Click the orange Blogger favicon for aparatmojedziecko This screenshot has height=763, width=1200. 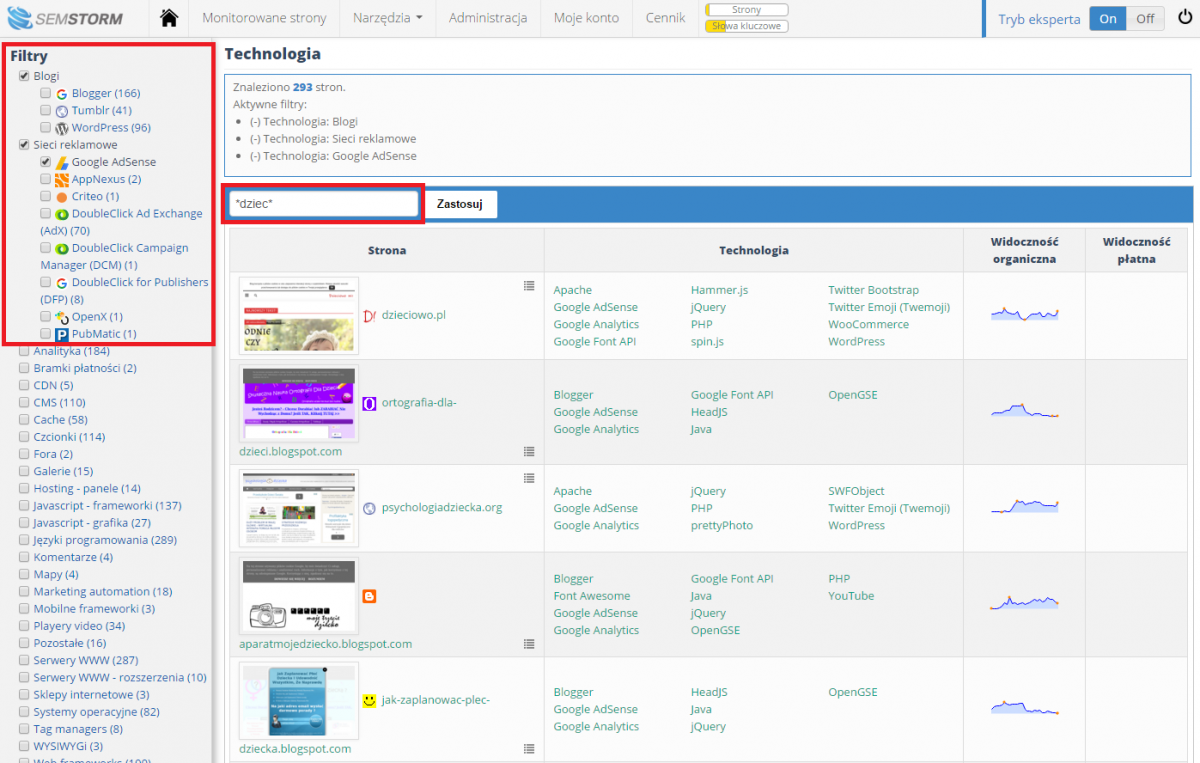[369, 596]
